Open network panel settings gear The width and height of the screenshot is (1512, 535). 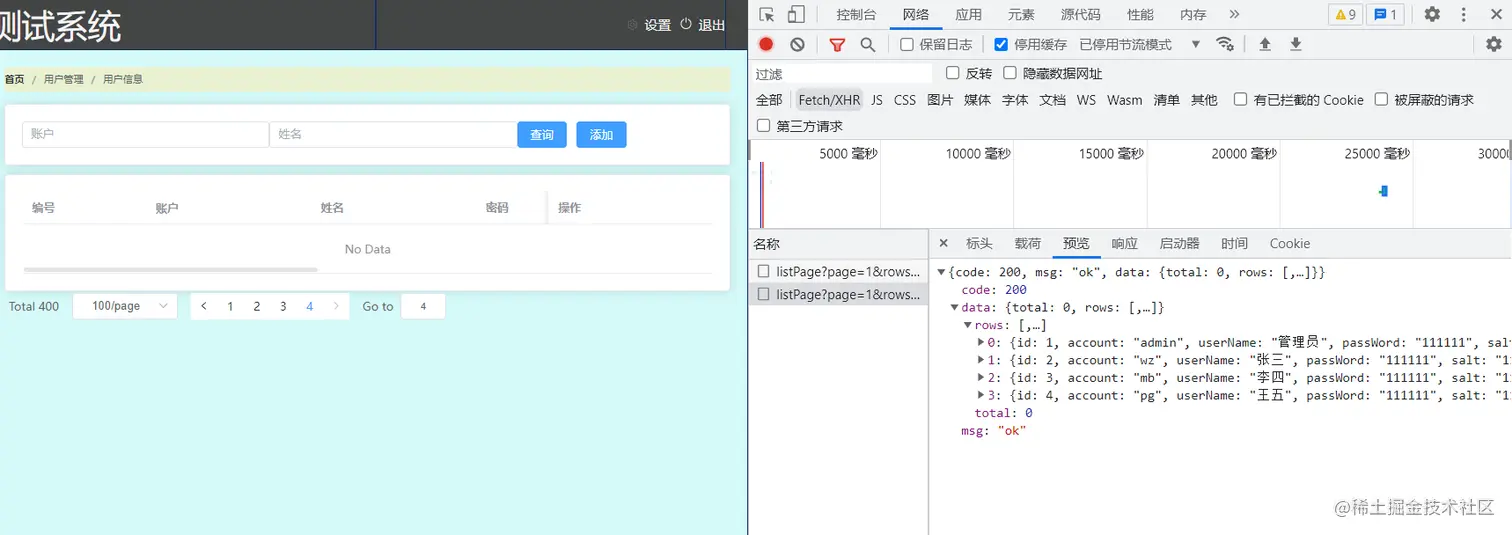click(x=1494, y=44)
